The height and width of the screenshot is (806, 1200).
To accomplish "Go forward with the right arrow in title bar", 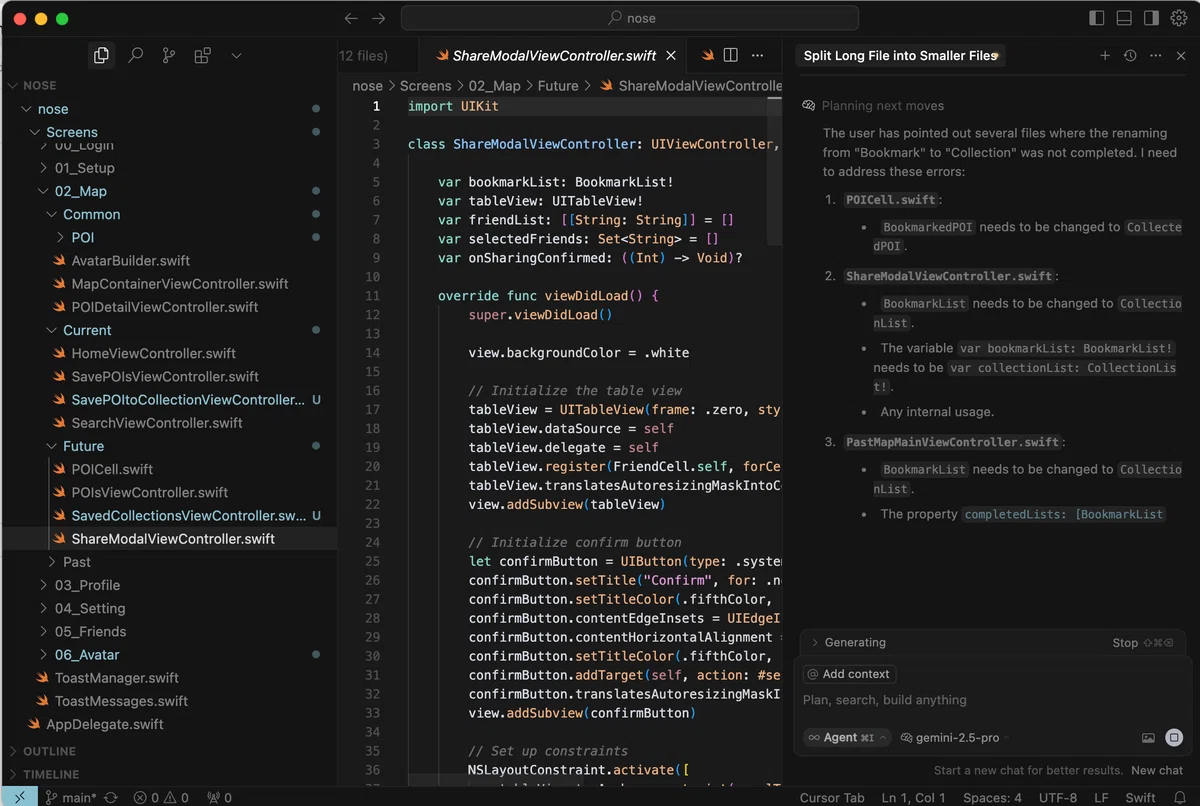I will click(x=378, y=18).
